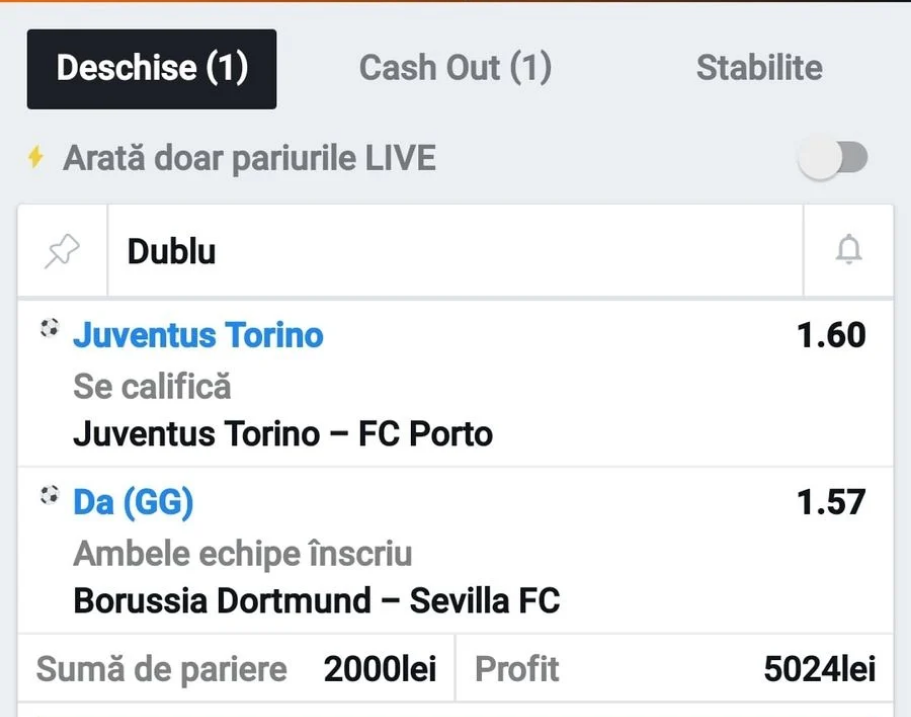Open the Da (GG) selection link
911x717 pixels.
click(133, 502)
